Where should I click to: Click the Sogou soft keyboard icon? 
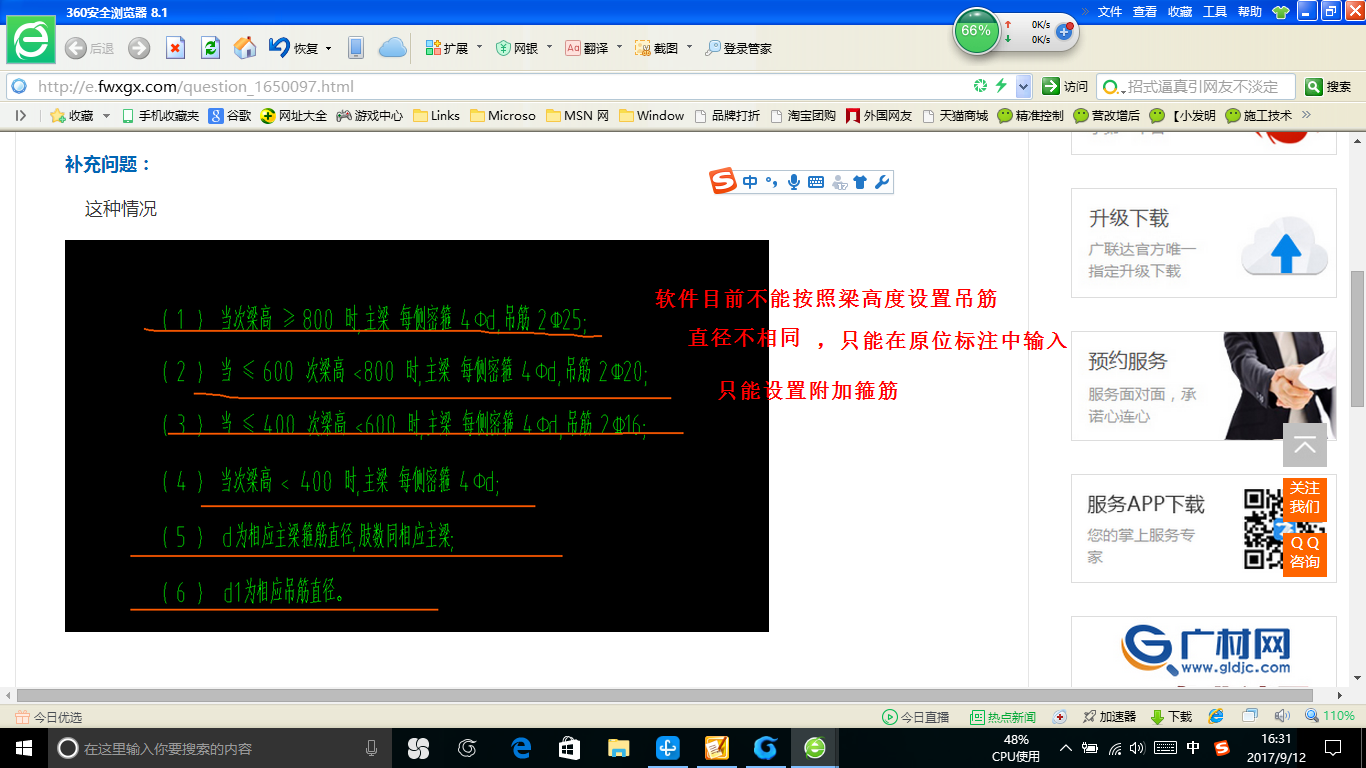(x=816, y=182)
